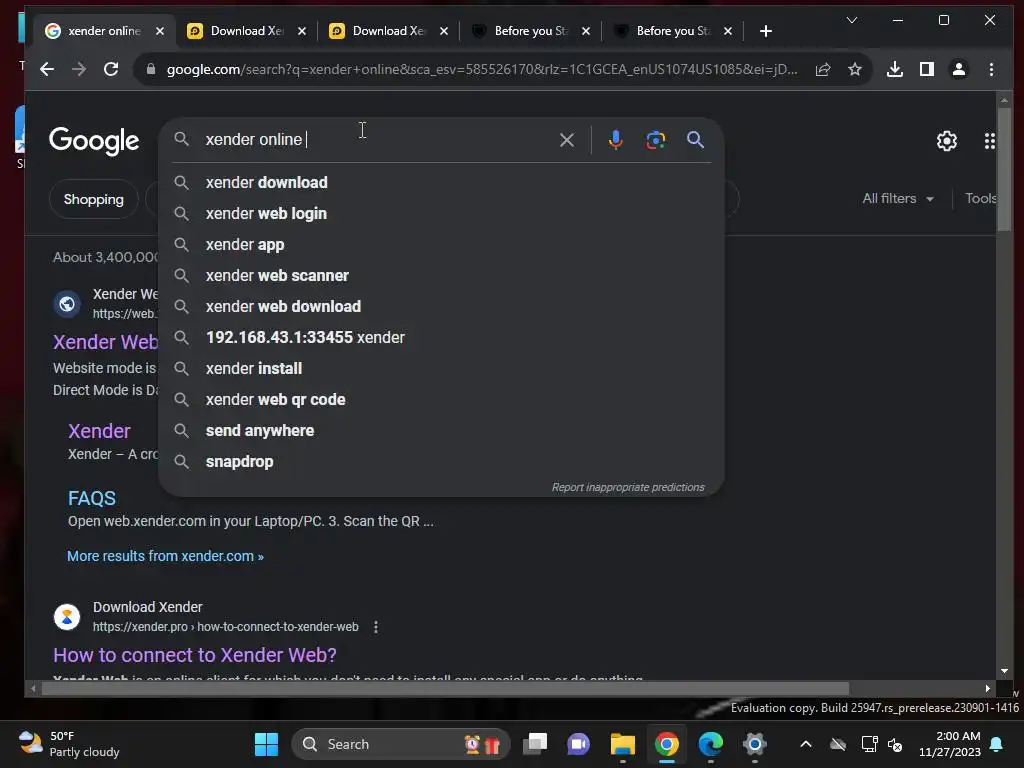Choose suggestion 'xender install'
This screenshot has height=768, width=1024.
(441, 369)
